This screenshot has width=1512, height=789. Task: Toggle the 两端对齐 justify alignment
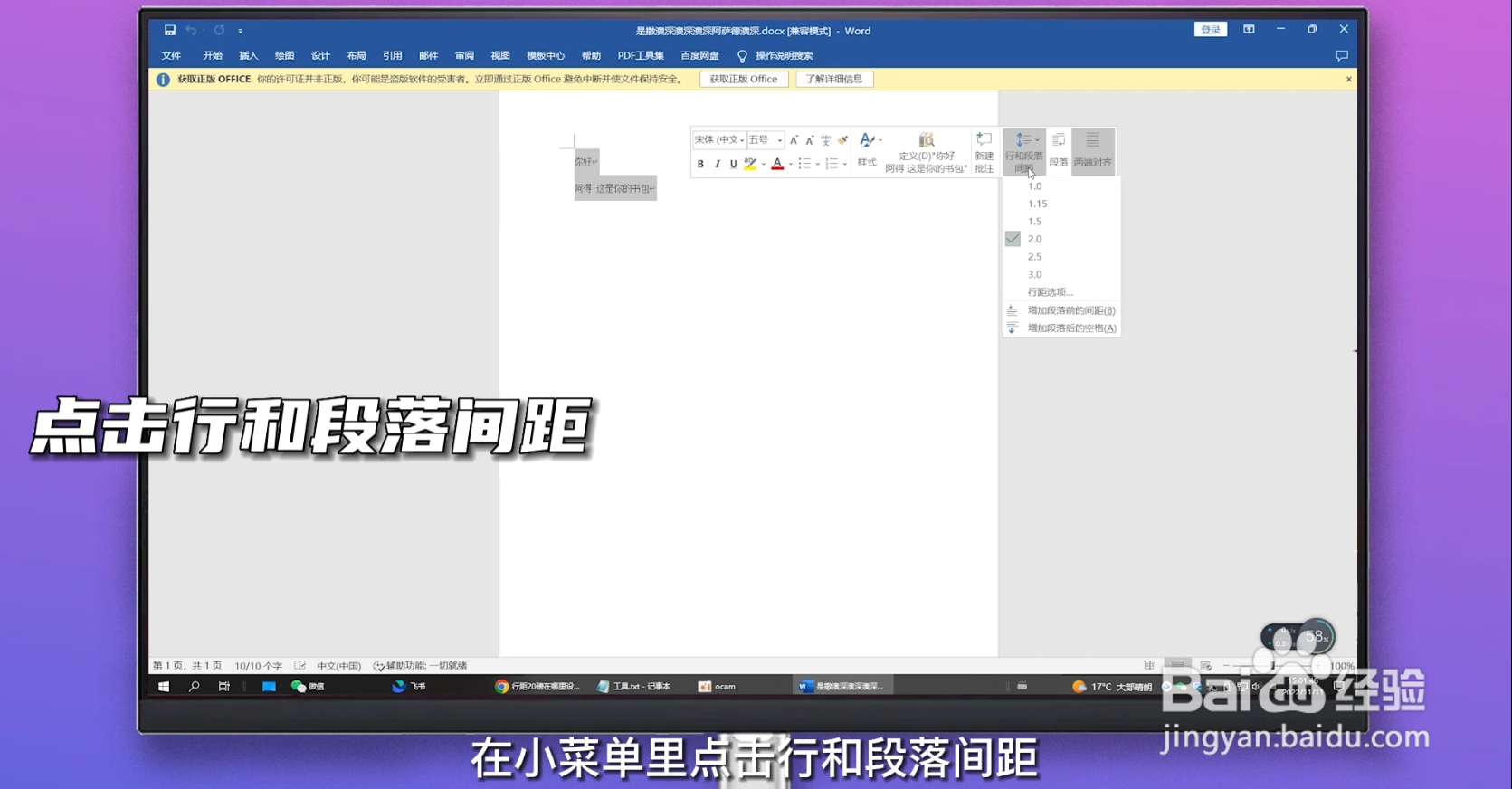point(1092,150)
